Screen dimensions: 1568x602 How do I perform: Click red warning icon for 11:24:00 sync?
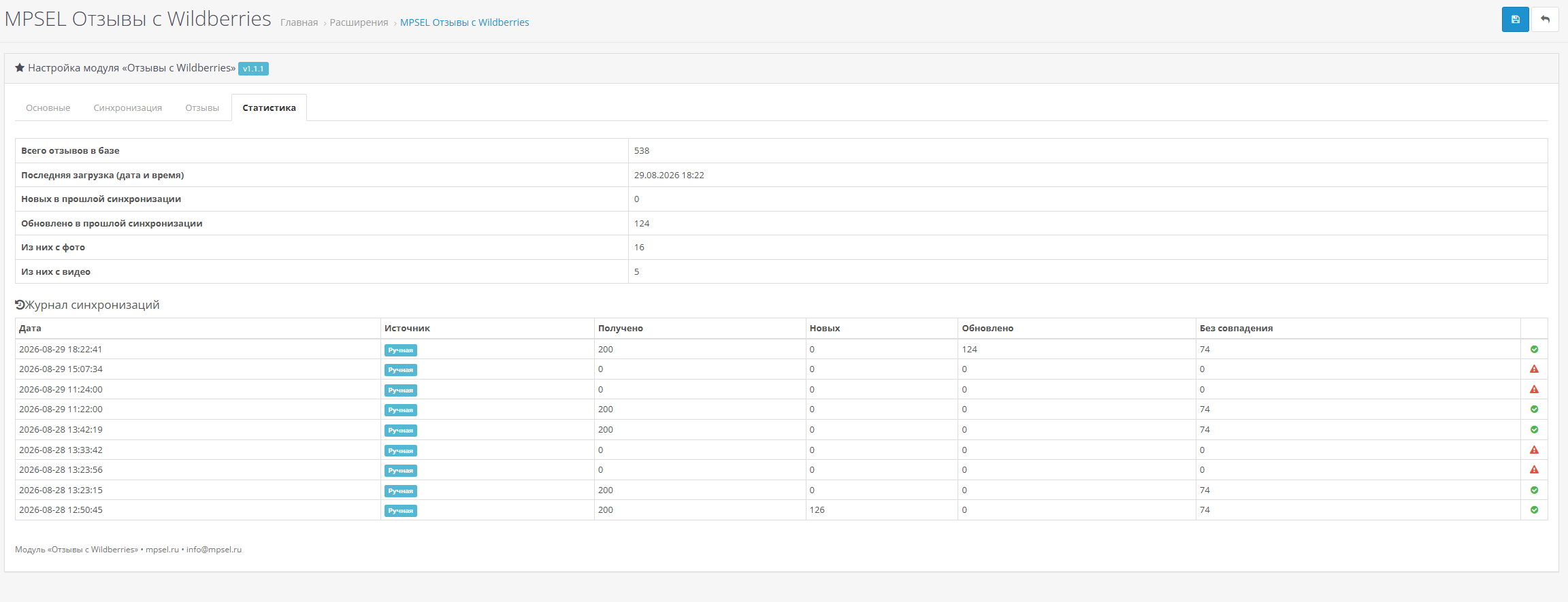(x=1534, y=389)
